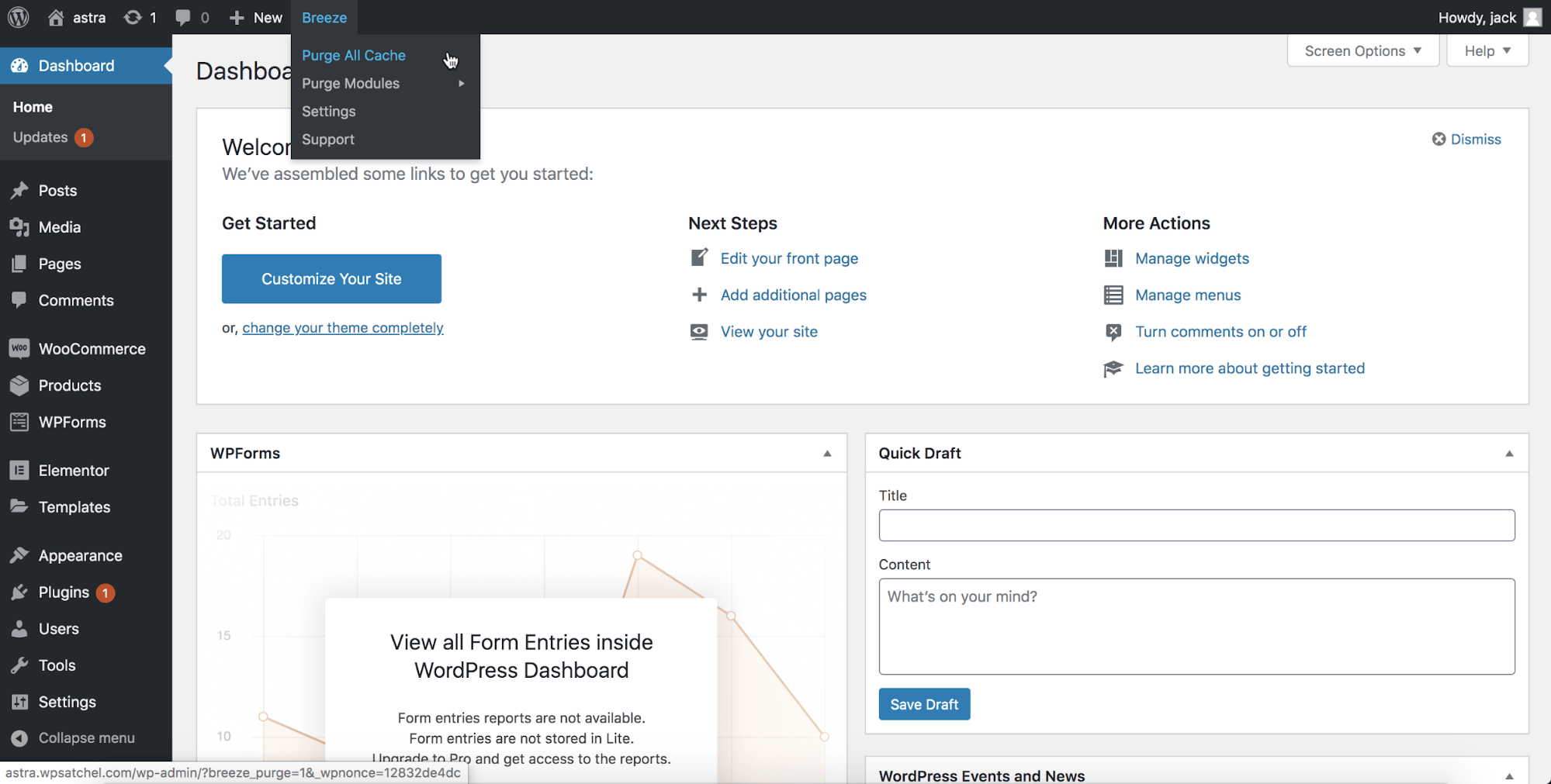This screenshot has width=1551, height=784.
Task: Open the astra site home icon
Action: click(56, 17)
